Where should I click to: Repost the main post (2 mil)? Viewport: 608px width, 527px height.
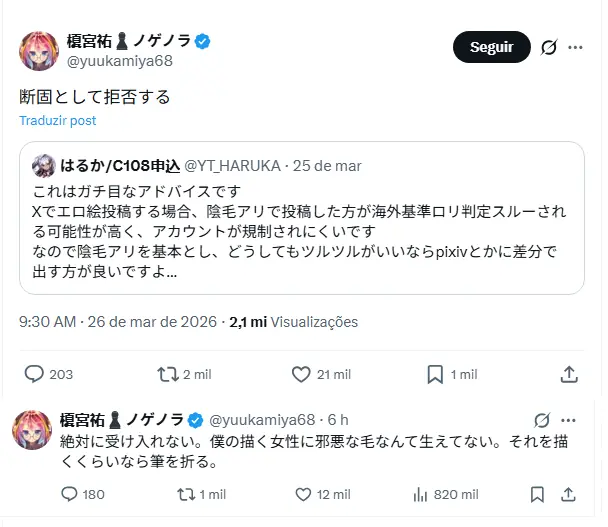tap(169, 374)
